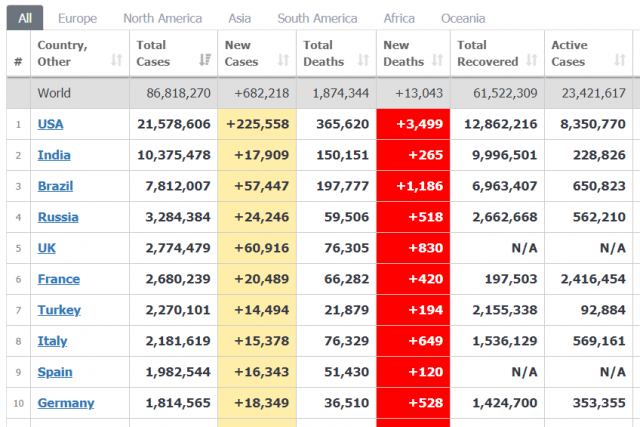Click the Total Cases header label
This screenshot has width=640, height=427.
(153, 53)
